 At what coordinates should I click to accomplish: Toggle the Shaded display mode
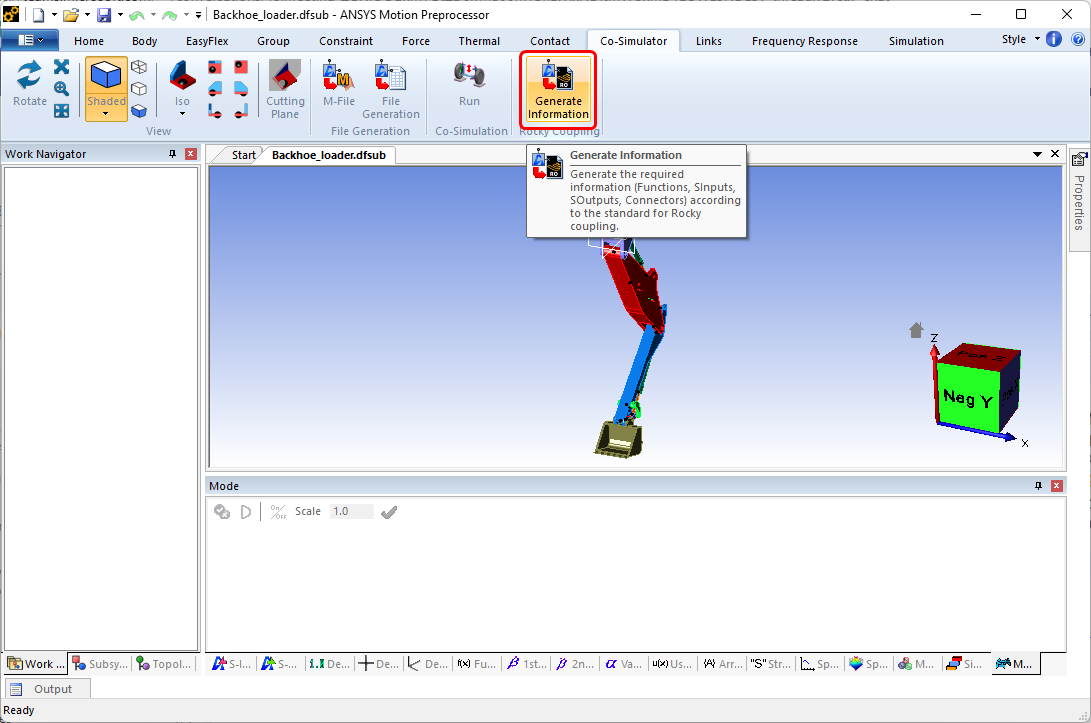click(106, 84)
